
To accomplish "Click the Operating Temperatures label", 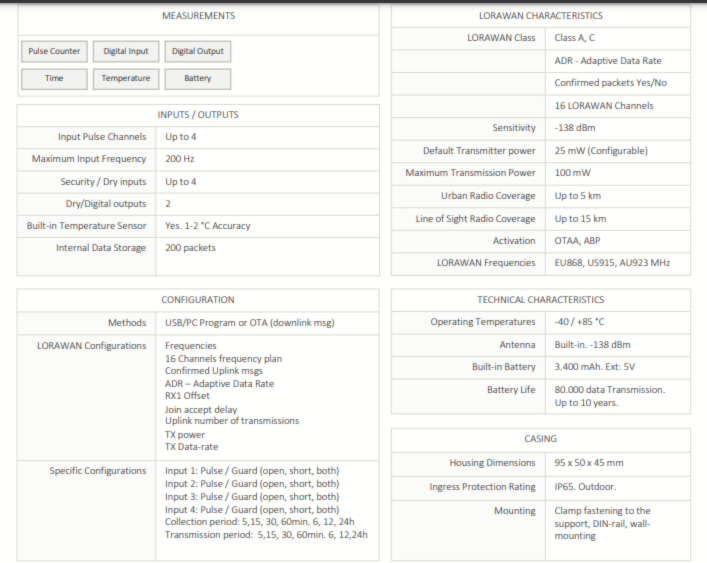I will pos(482,322).
